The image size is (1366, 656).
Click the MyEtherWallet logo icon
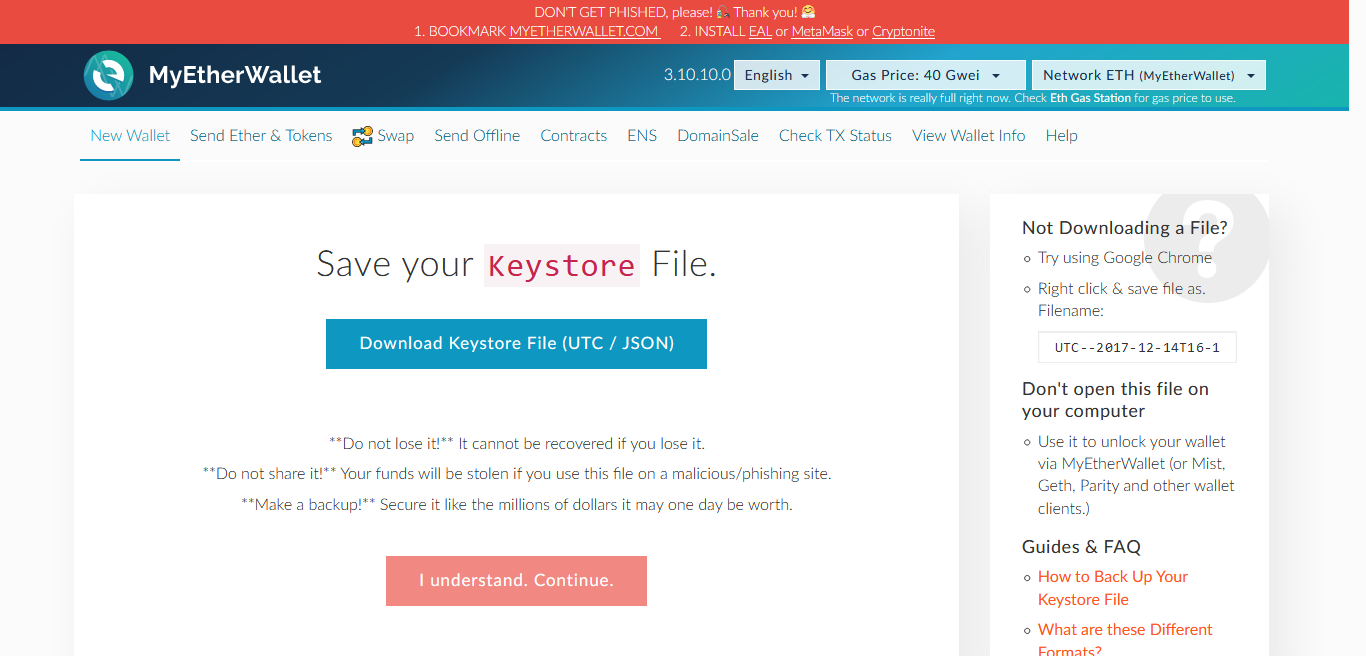[x=109, y=75]
